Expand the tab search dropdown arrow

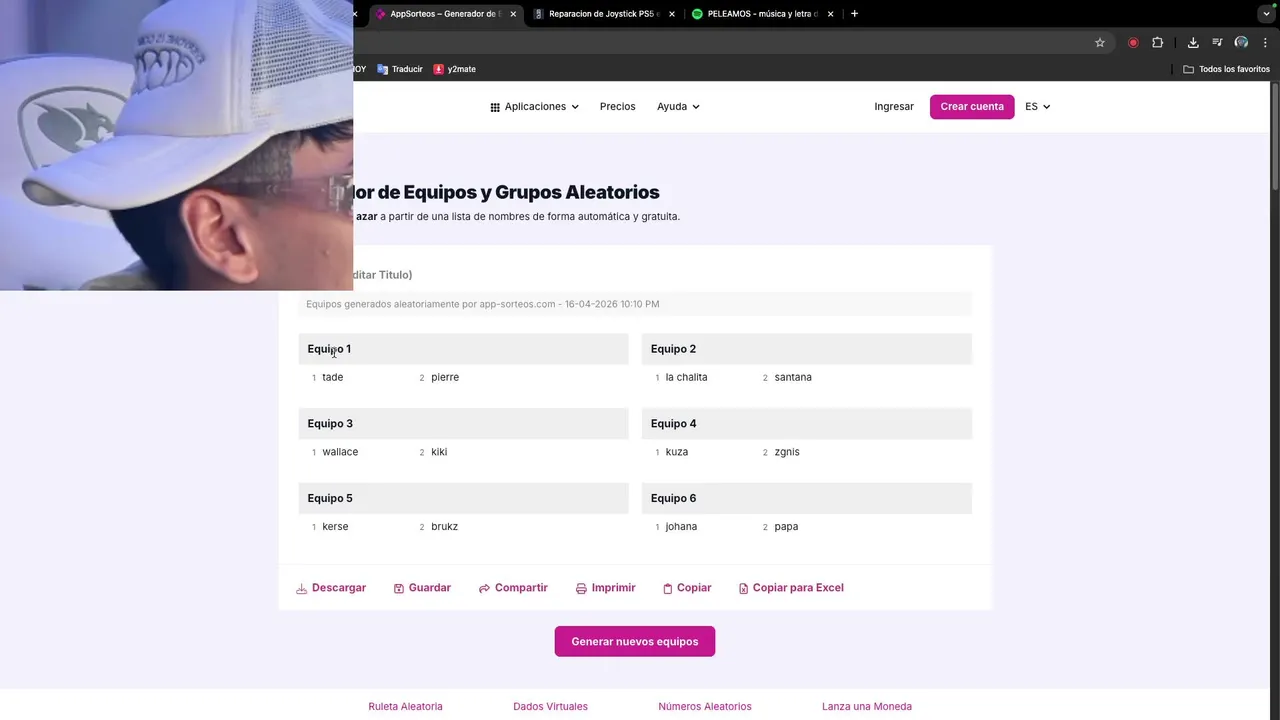[1266, 14]
